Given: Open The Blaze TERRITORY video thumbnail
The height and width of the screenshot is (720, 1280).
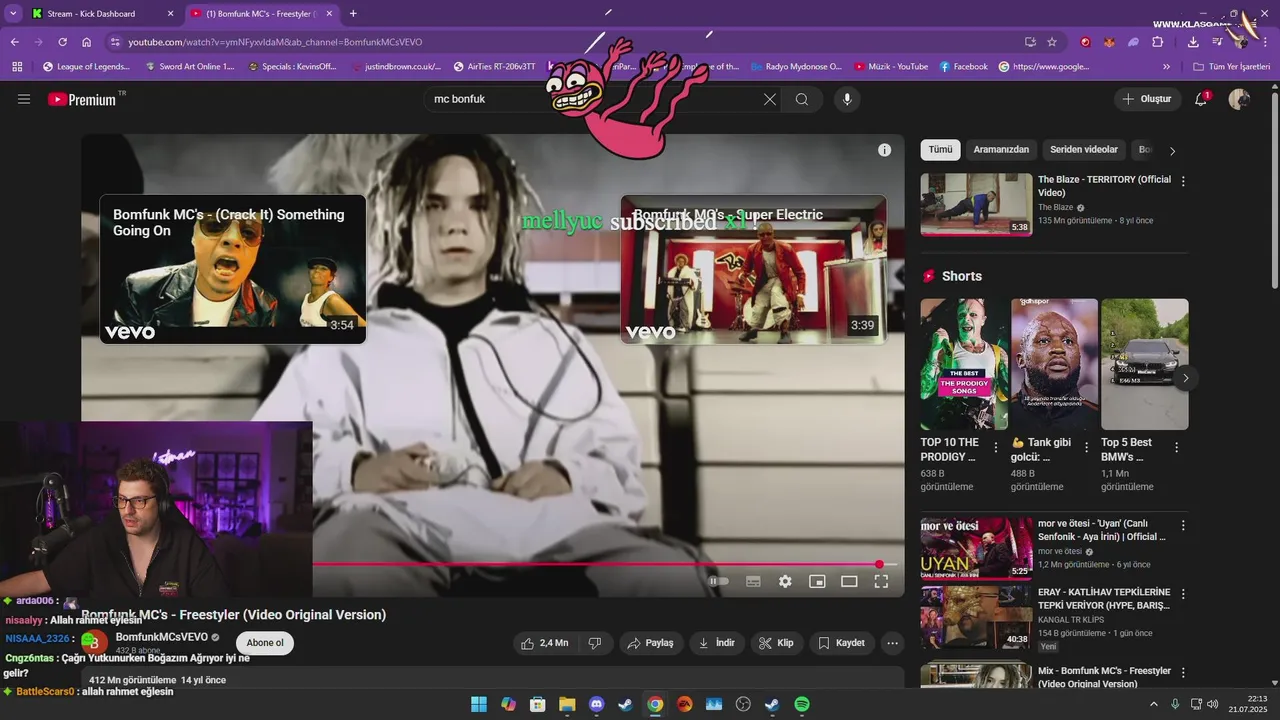Looking at the screenshot, I should point(977,205).
